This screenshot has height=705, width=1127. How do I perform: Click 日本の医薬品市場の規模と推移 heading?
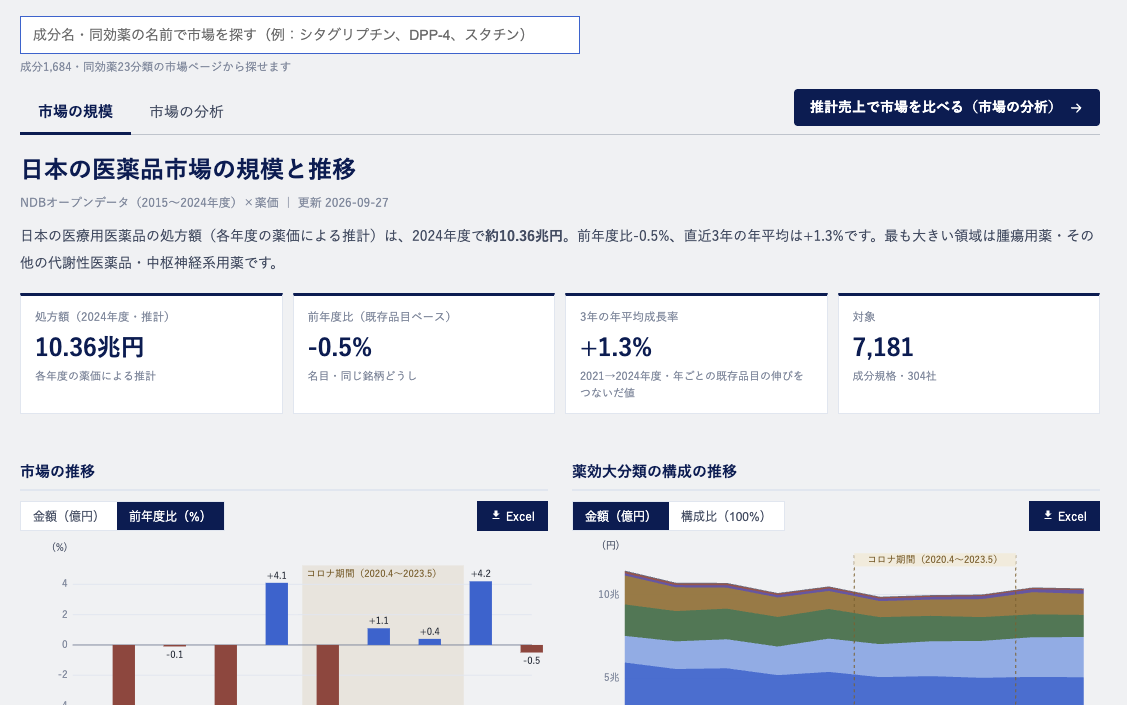188,170
